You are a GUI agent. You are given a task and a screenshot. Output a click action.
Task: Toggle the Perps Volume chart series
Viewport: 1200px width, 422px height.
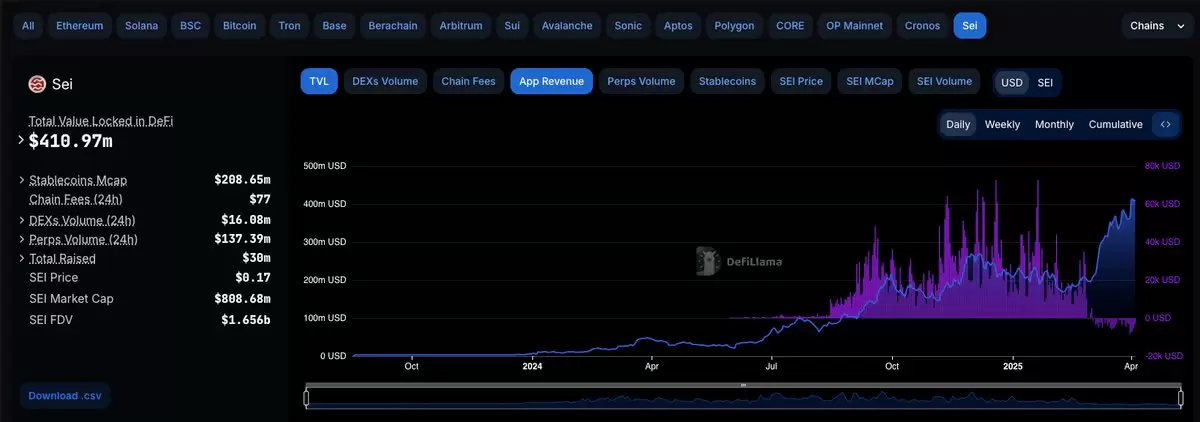click(x=641, y=81)
